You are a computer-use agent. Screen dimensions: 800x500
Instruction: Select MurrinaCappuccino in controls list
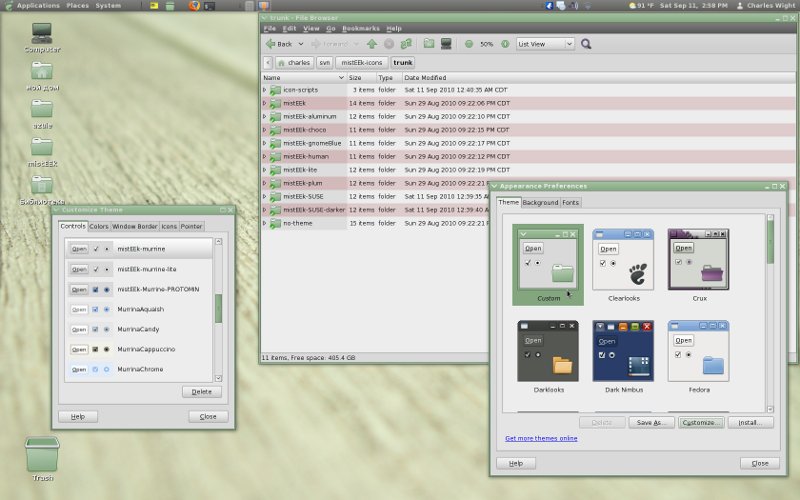(138, 349)
